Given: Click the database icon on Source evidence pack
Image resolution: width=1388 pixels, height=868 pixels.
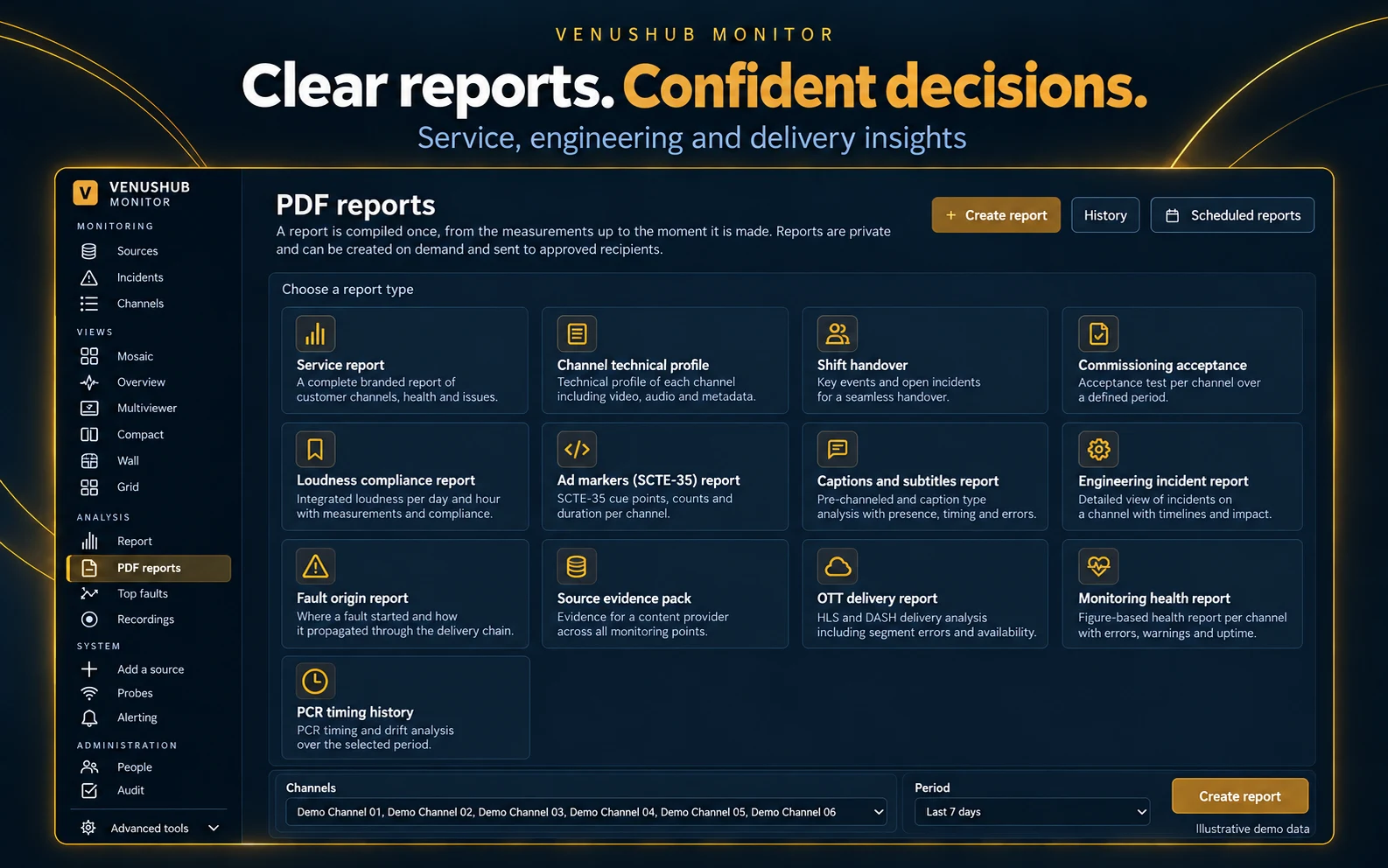Looking at the screenshot, I should click(x=577, y=566).
